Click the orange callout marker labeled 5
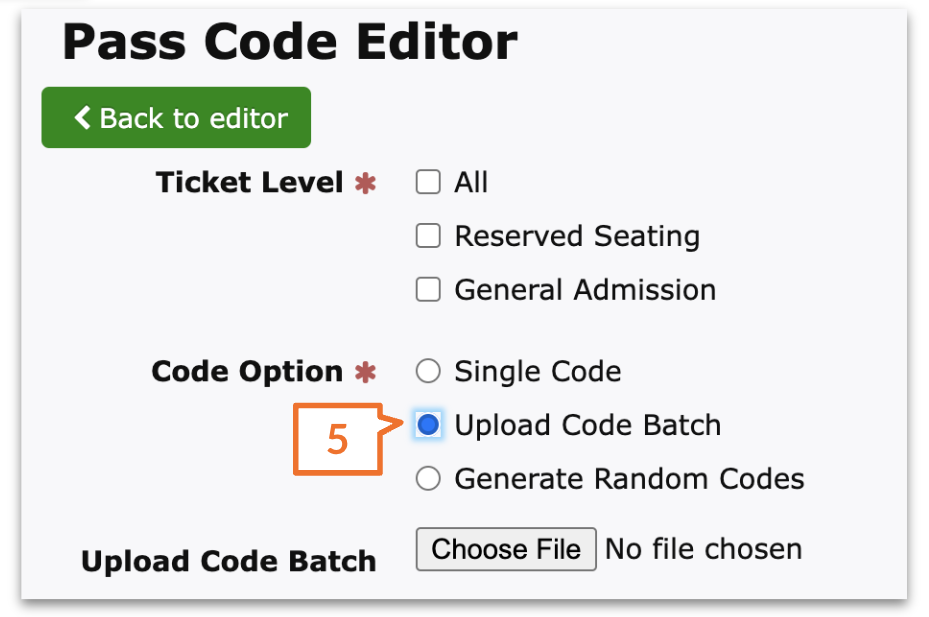929x617 pixels. pos(339,438)
